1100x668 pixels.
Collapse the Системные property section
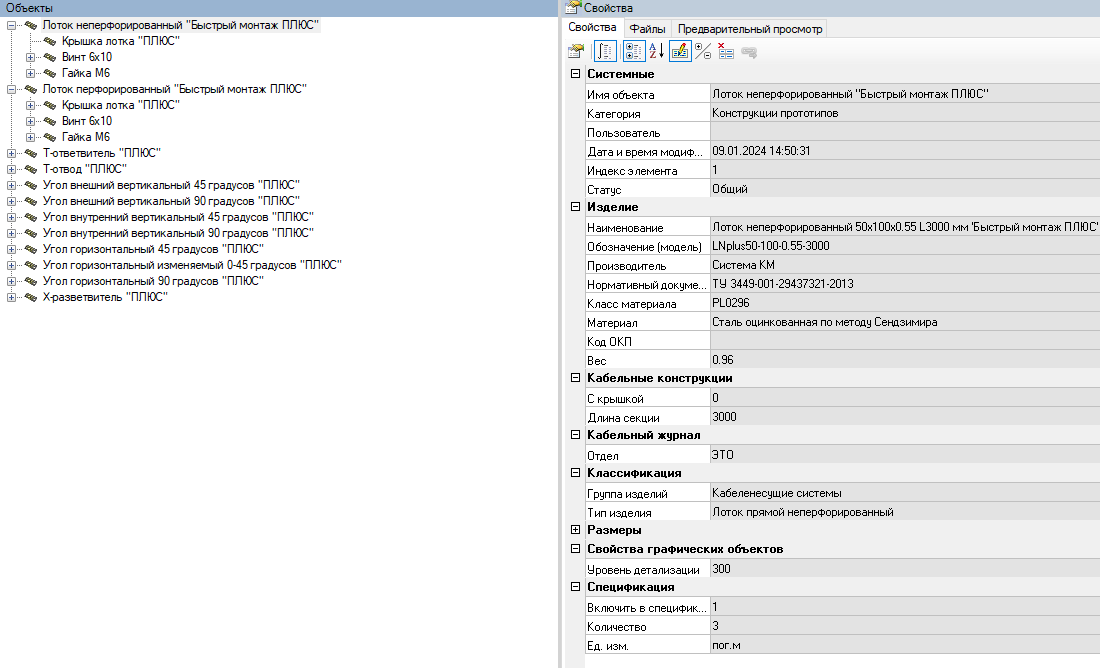pyautogui.click(x=575, y=74)
